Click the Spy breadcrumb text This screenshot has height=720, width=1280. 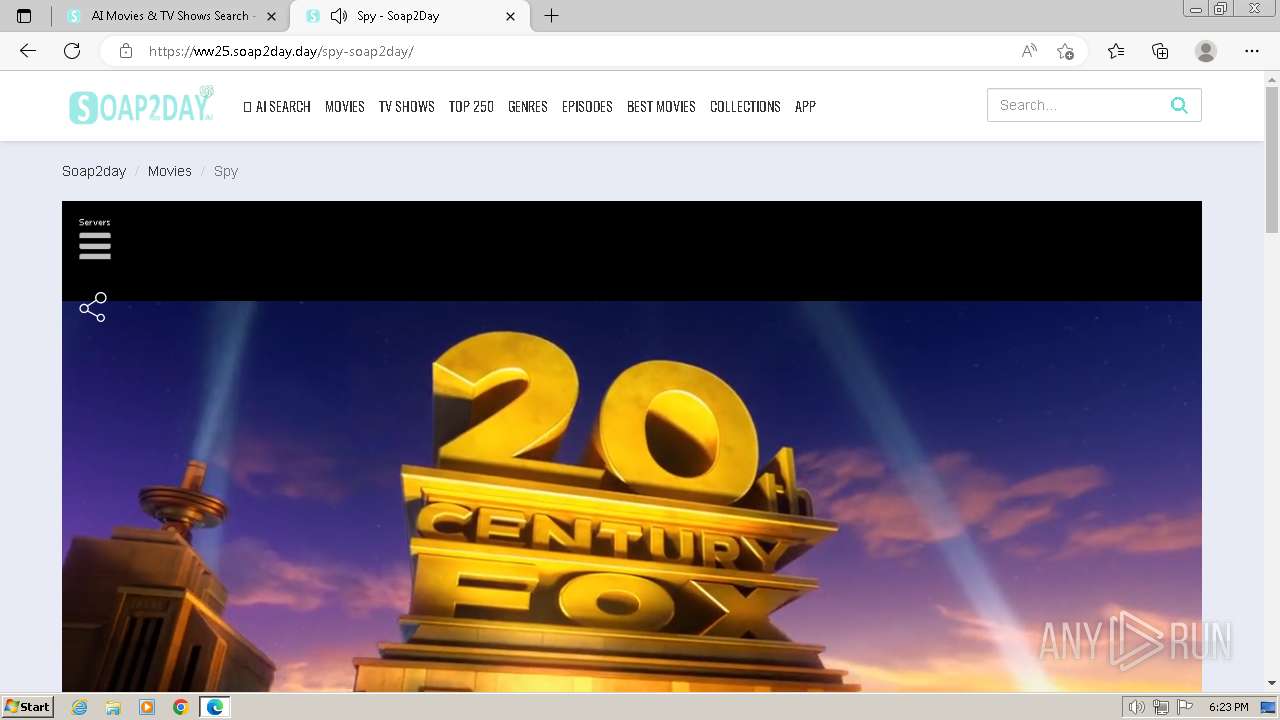tap(226, 171)
